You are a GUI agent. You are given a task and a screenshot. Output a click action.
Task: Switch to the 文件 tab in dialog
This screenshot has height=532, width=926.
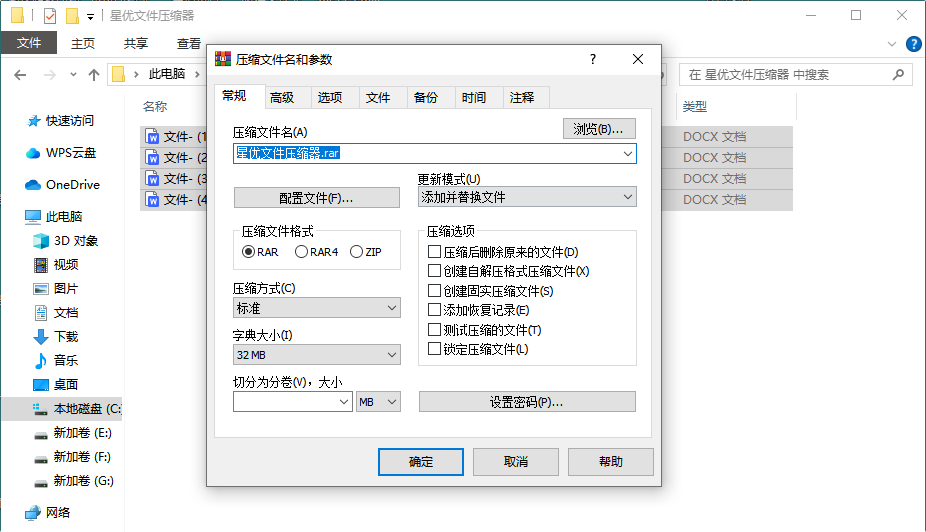click(377, 97)
